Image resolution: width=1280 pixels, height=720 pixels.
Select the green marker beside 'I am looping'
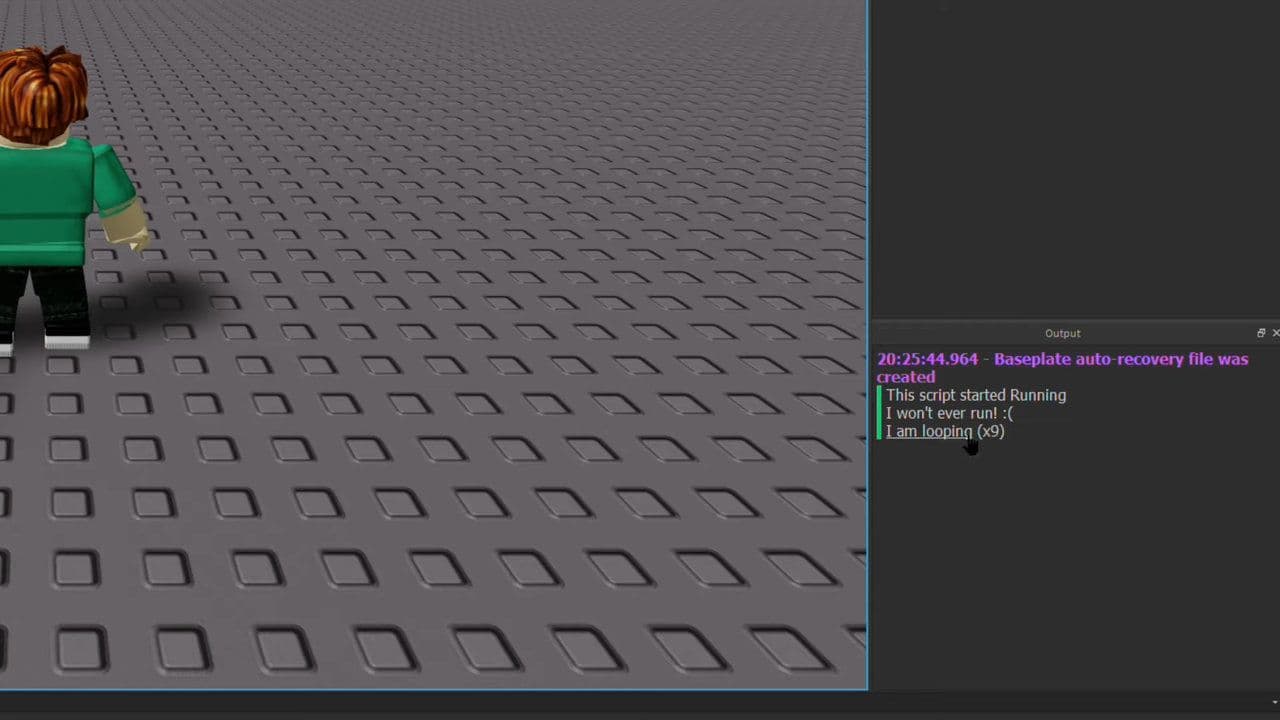(x=881, y=431)
